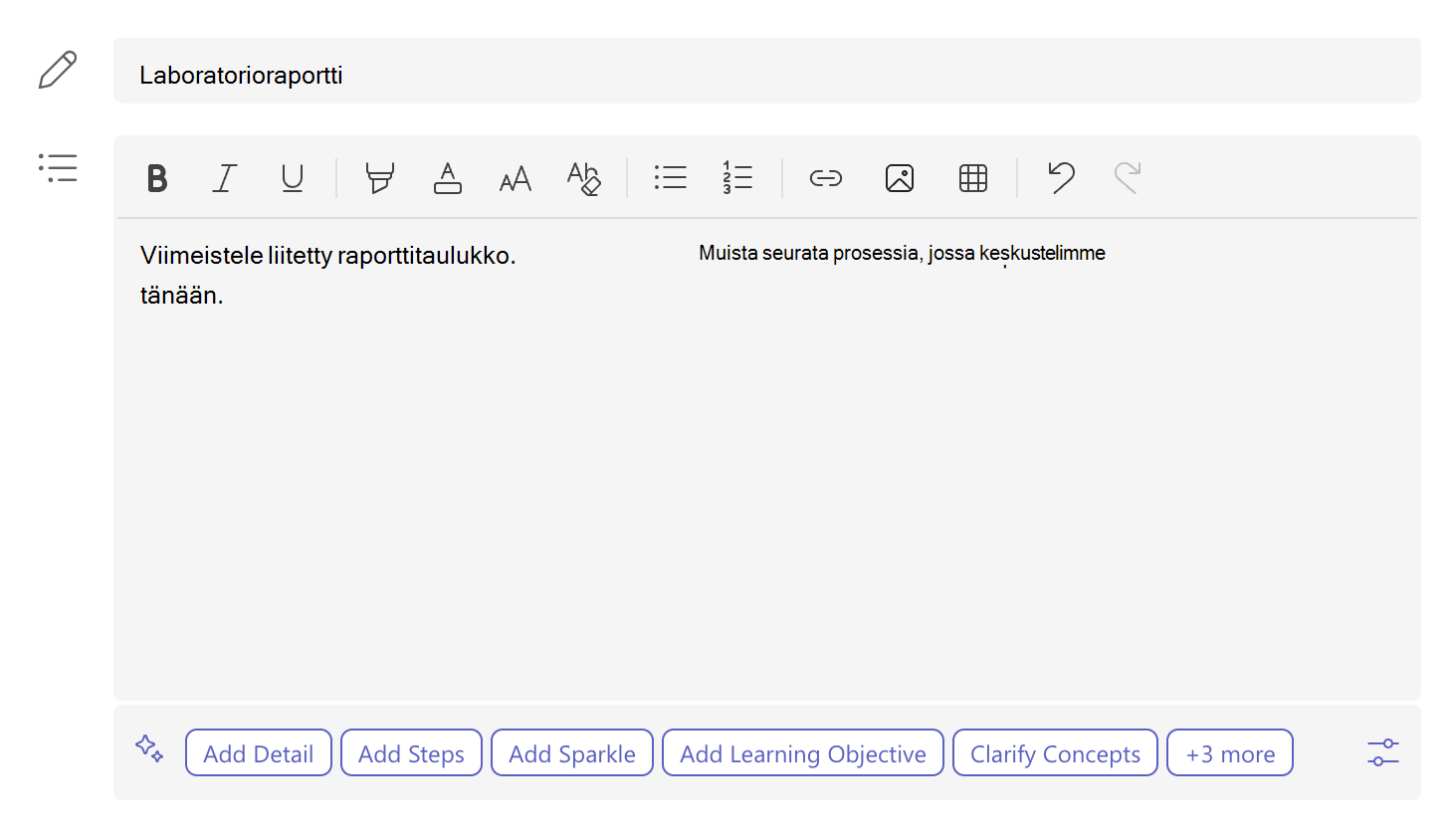The width and height of the screenshot is (1453, 840).
Task: Click Add Learning Objective button
Action: [x=803, y=753]
